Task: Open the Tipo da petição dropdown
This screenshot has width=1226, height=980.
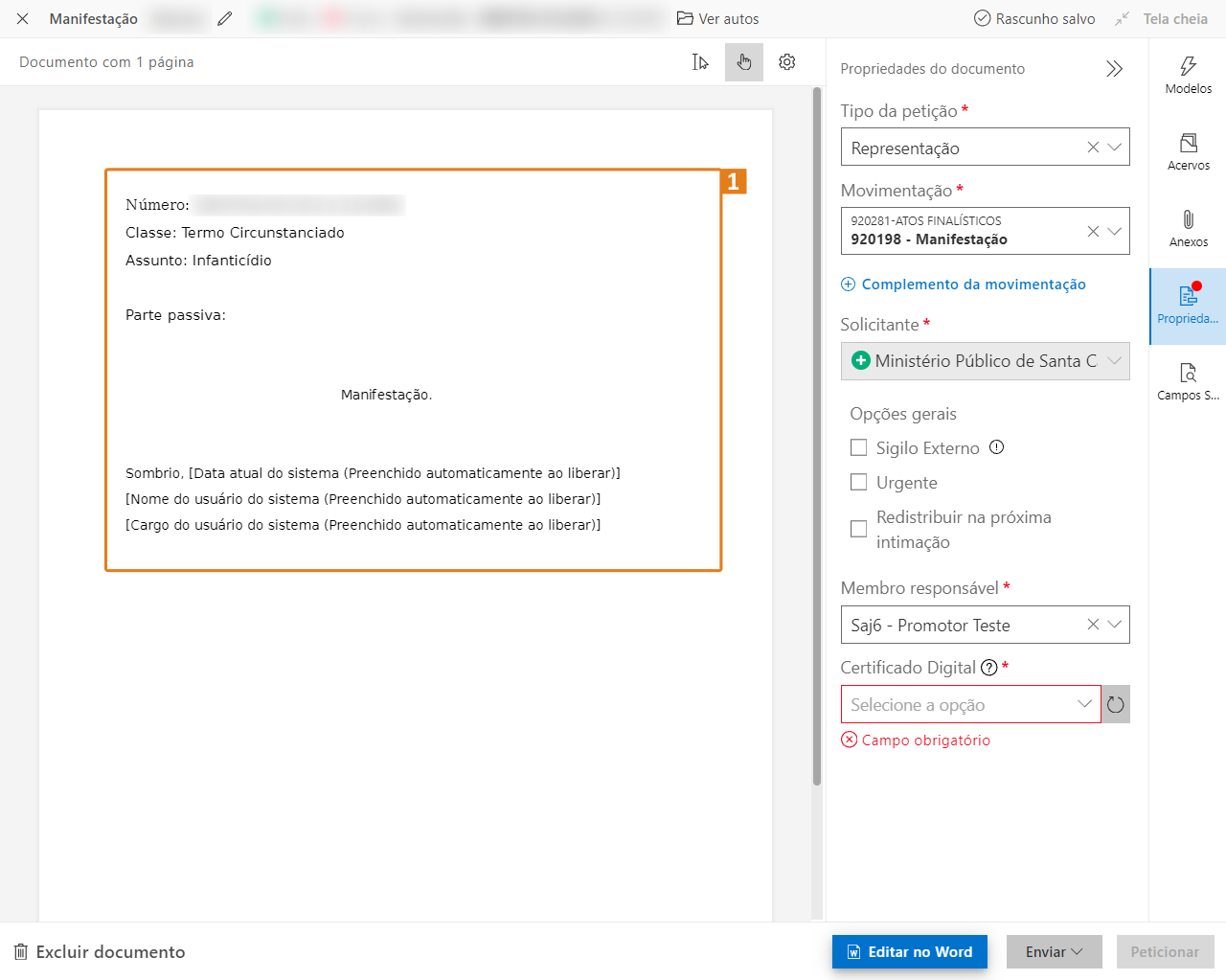Action: [x=1115, y=148]
